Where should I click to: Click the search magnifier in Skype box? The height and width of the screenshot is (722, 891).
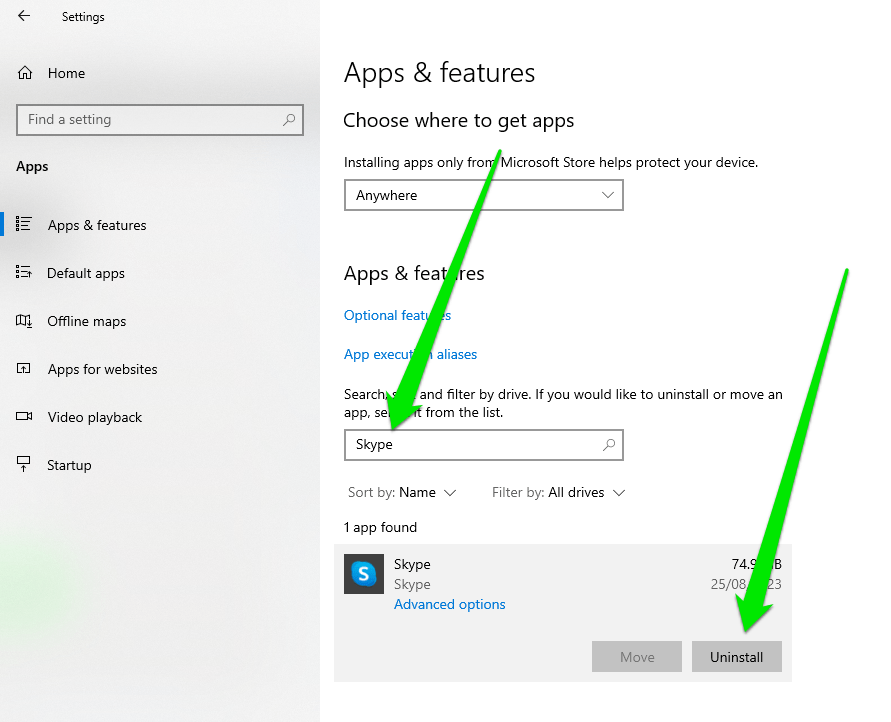[609, 445]
